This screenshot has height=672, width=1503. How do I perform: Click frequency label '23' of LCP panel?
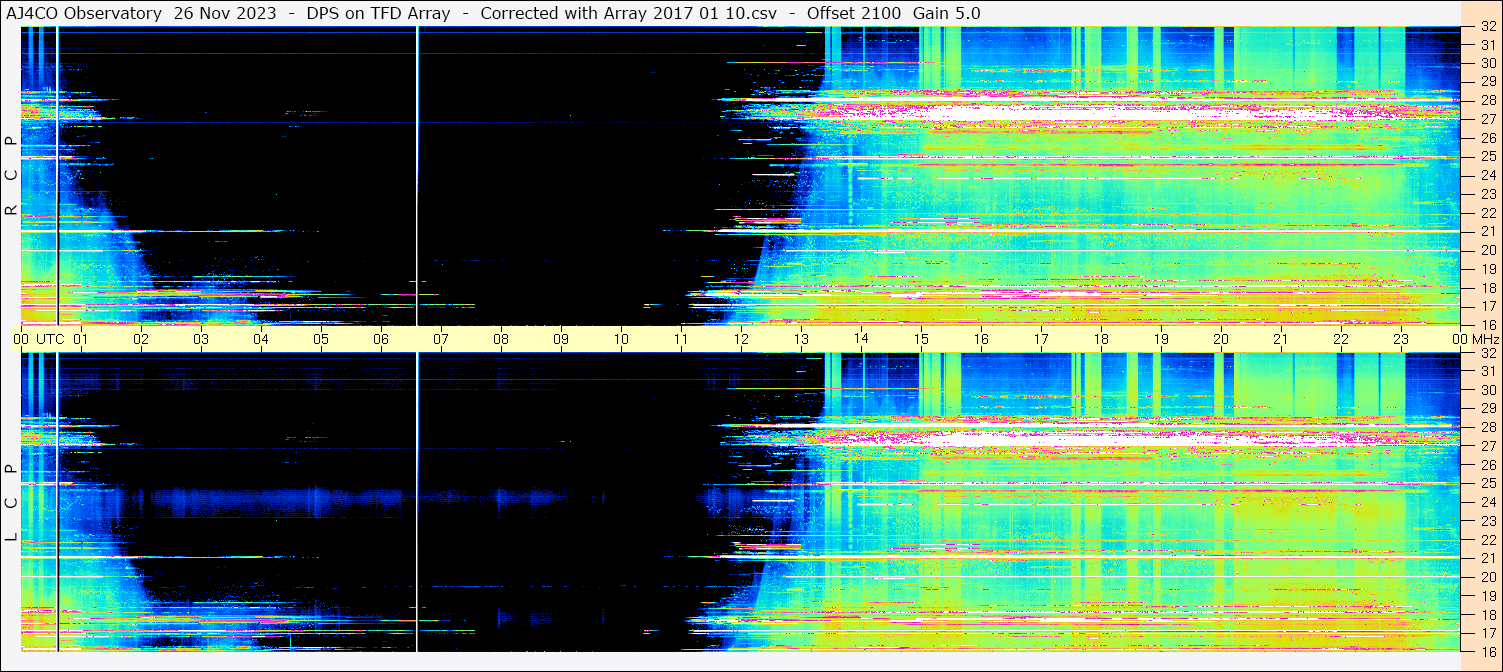[x=1487, y=521]
